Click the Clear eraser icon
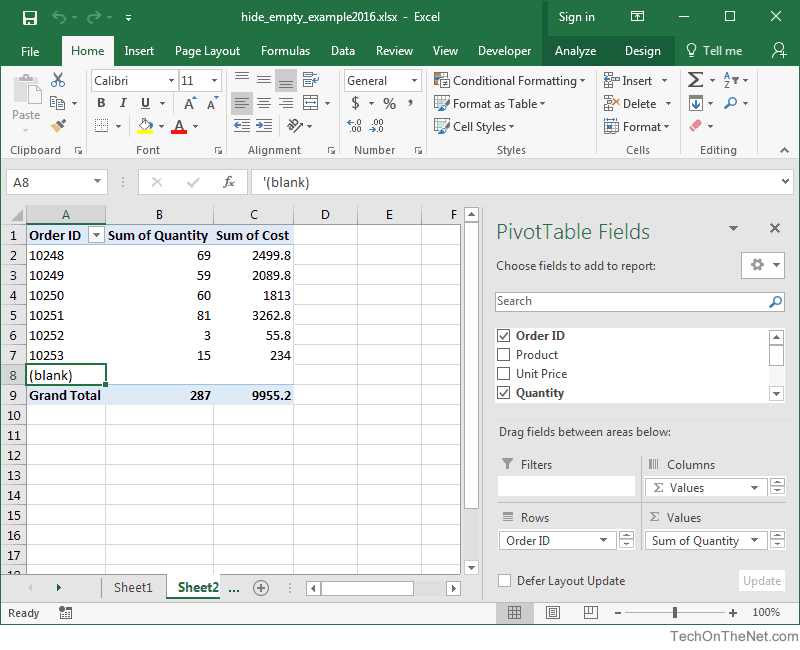The width and height of the screenshot is (800, 650). (x=696, y=126)
